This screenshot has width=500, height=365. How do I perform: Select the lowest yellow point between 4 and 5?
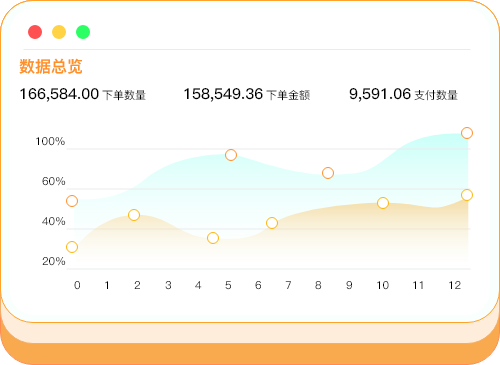pyautogui.click(x=213, y=238)
